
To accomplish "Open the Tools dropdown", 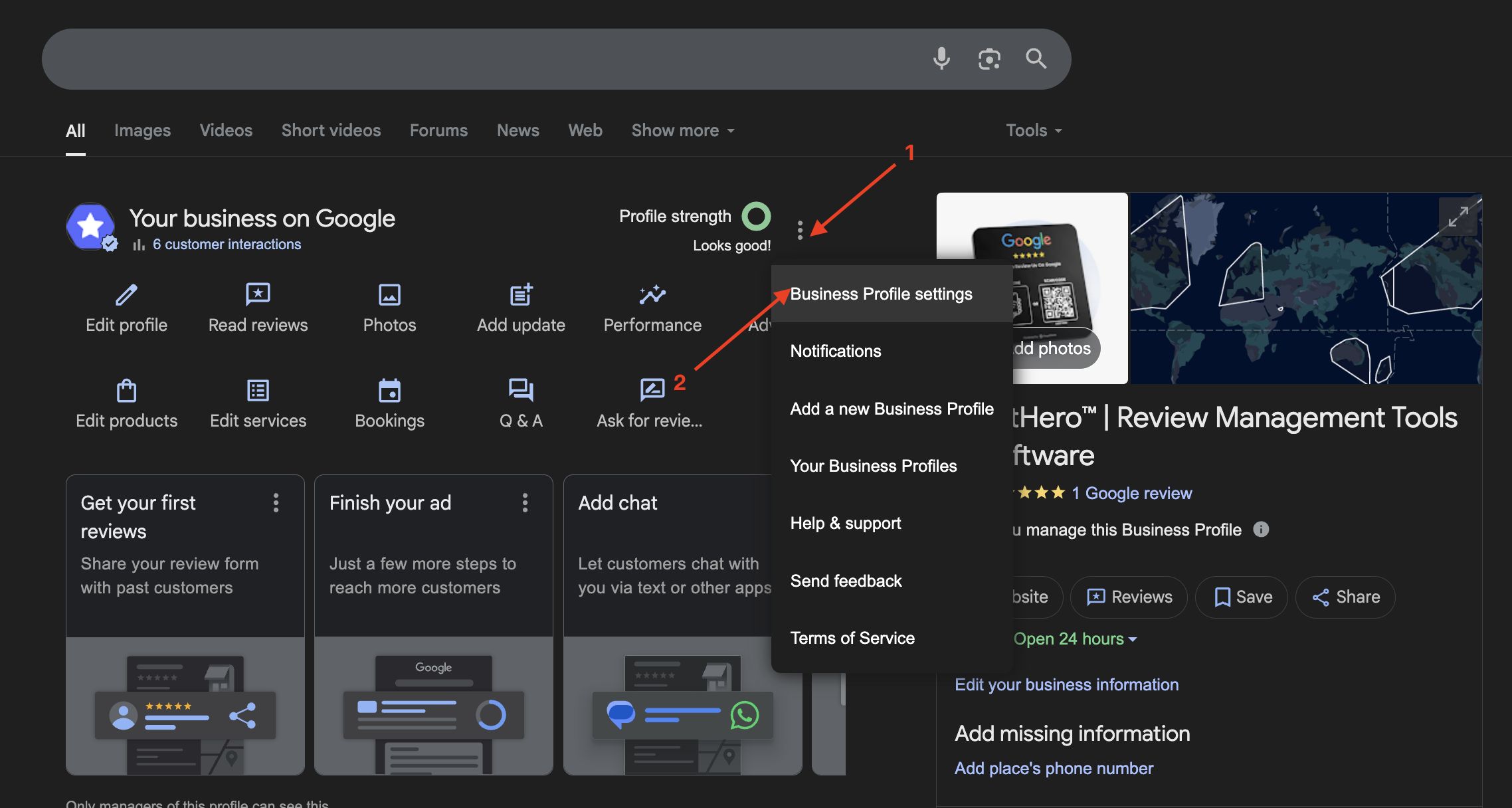I will 1034,130.
